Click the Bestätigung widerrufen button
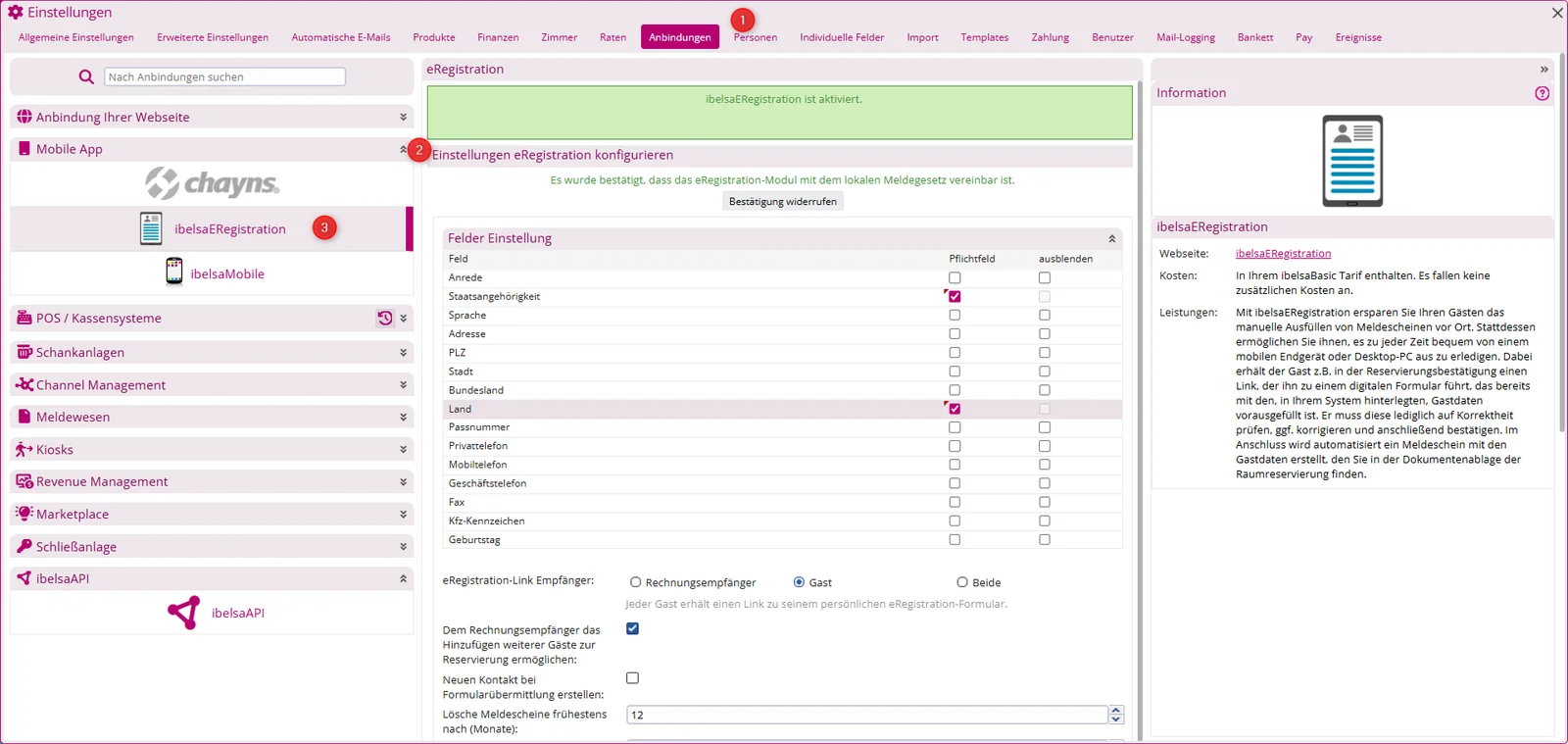This screenshot has height=744, width=1568. (783, 201)
